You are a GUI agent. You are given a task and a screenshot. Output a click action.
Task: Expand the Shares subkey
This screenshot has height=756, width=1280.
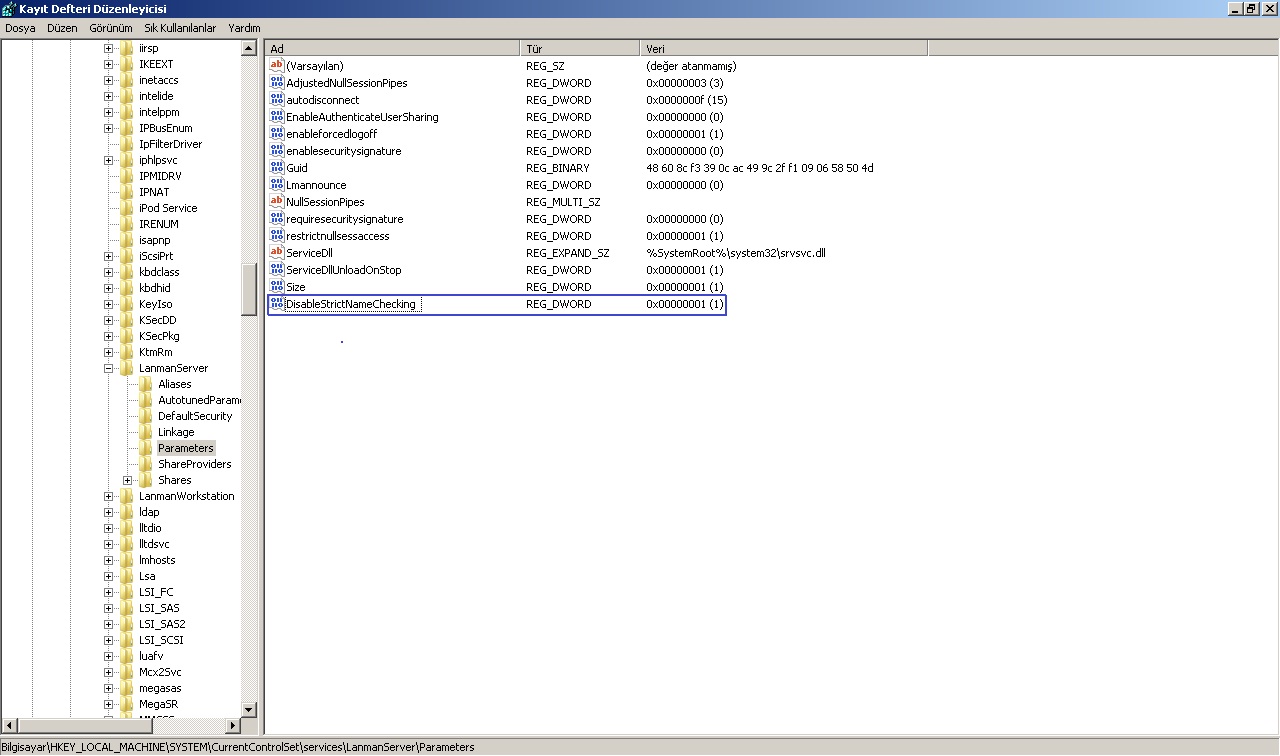[127, 480]
